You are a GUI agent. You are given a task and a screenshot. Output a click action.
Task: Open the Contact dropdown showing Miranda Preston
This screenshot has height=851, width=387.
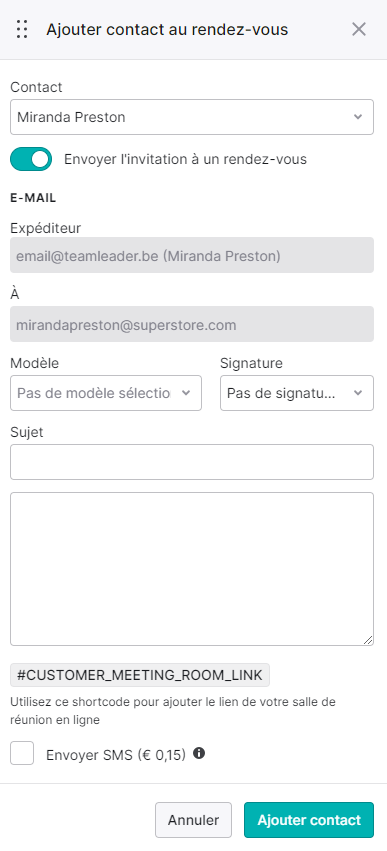192,117
